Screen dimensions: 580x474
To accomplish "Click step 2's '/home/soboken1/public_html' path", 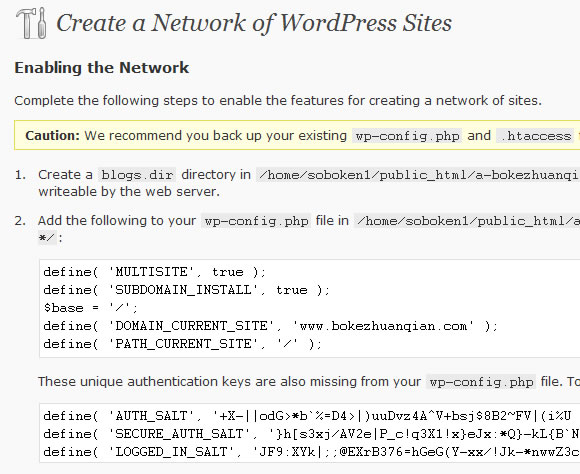I will pos(467,221).
